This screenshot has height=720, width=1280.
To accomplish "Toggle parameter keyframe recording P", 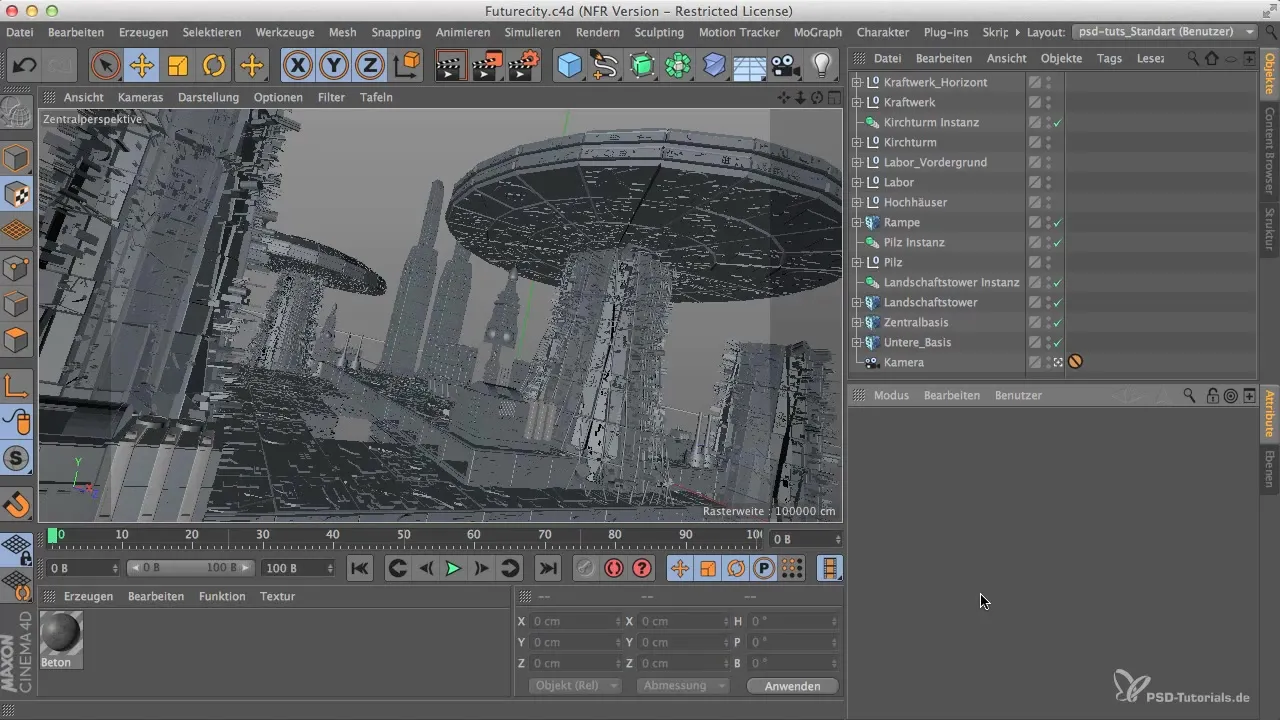I will (x=764, y=568).
